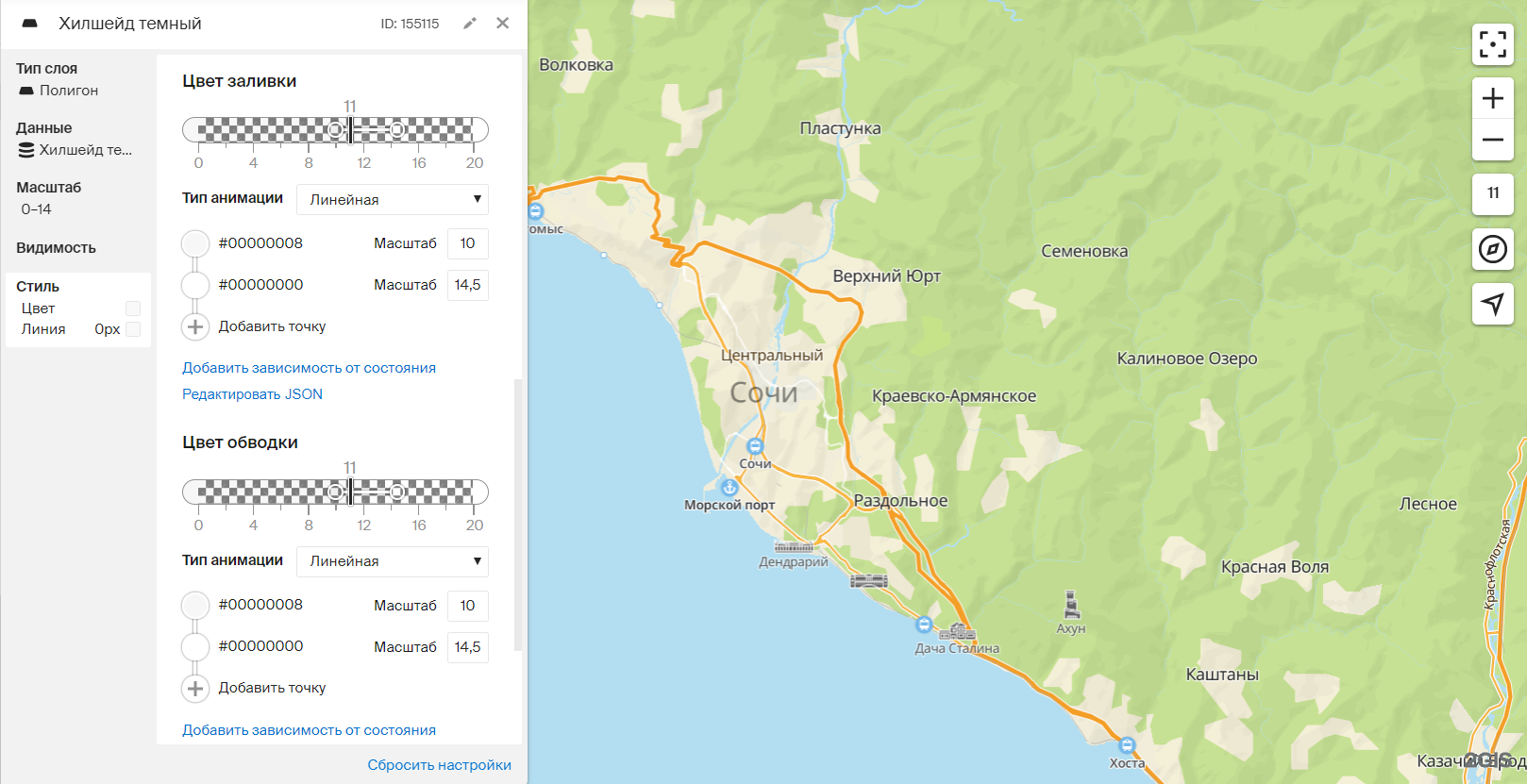This screenshot has height=784, width=1527.
Task: Open stroke color animation type dropdown
Action: 393,561
